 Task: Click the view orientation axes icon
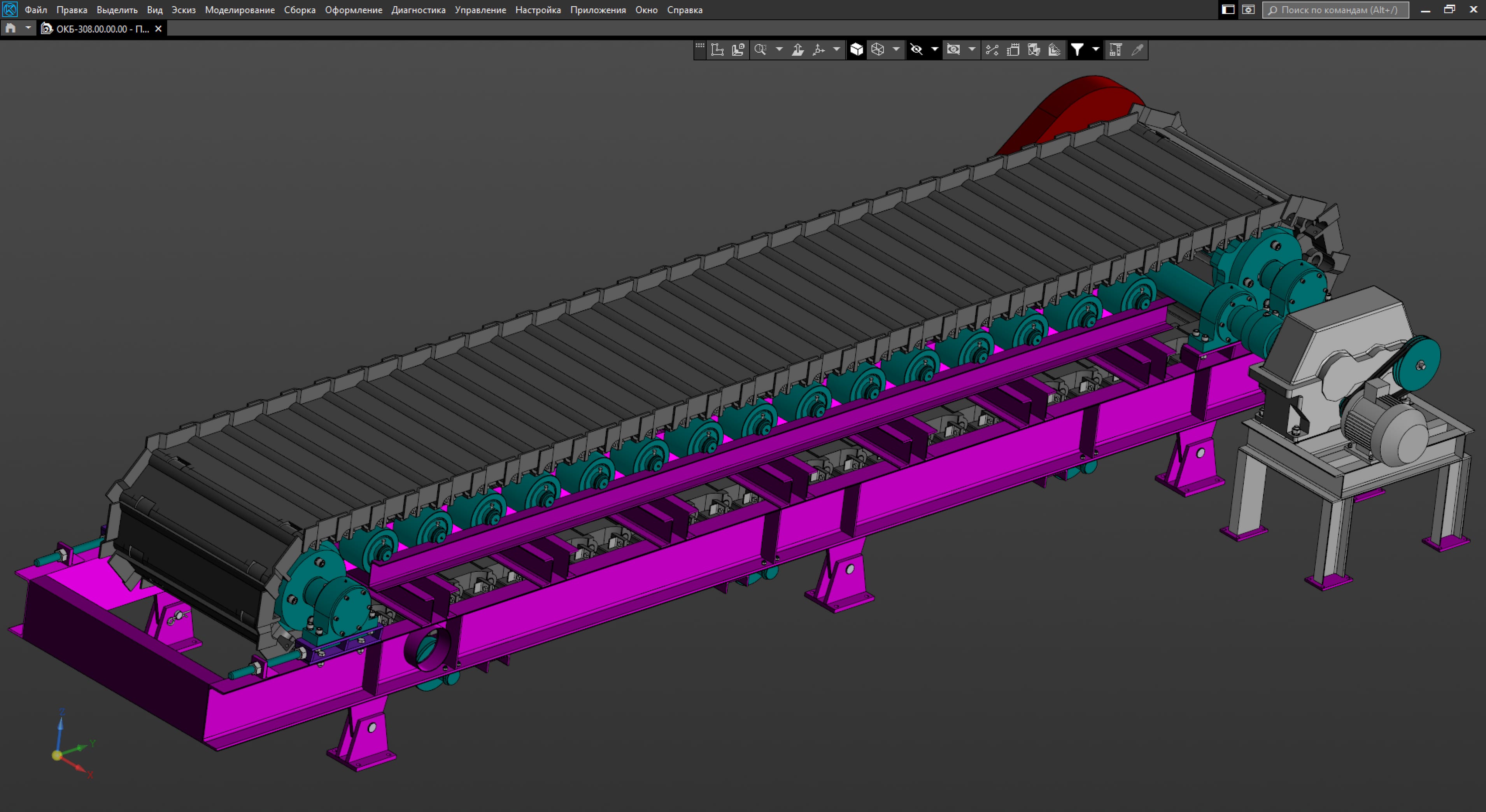pyautogui.click(x=818, y=50)
